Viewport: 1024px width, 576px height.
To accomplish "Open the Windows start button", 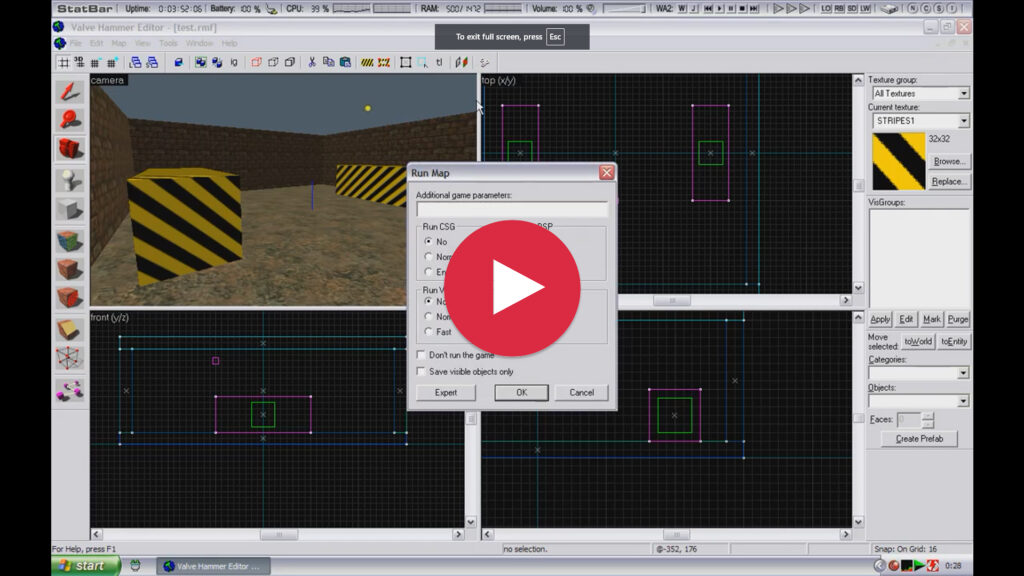I will [86, 566].
